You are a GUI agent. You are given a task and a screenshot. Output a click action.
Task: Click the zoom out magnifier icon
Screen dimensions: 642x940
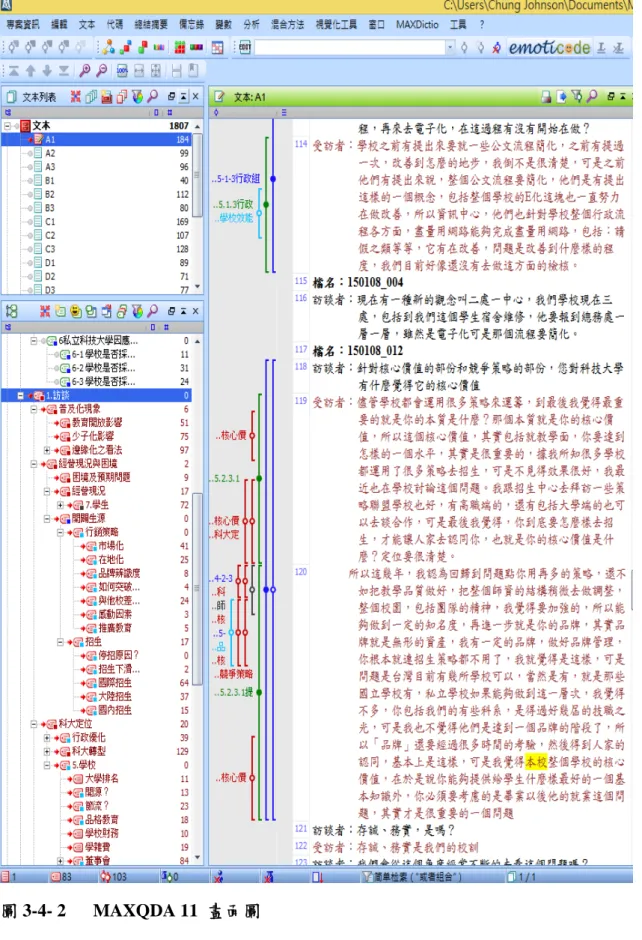tap(102, 71)
